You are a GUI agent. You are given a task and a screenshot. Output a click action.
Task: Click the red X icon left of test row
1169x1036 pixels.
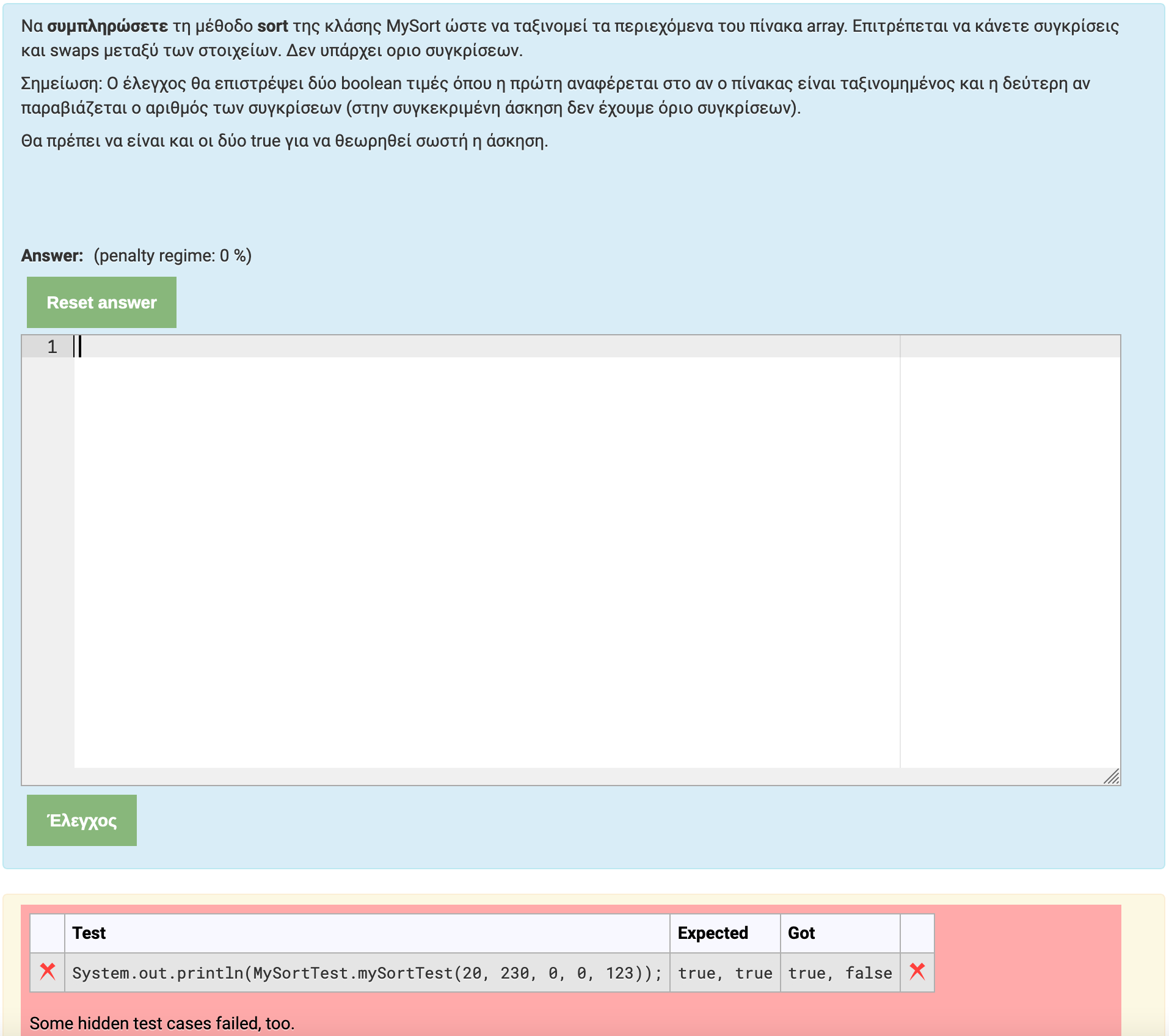48,971
